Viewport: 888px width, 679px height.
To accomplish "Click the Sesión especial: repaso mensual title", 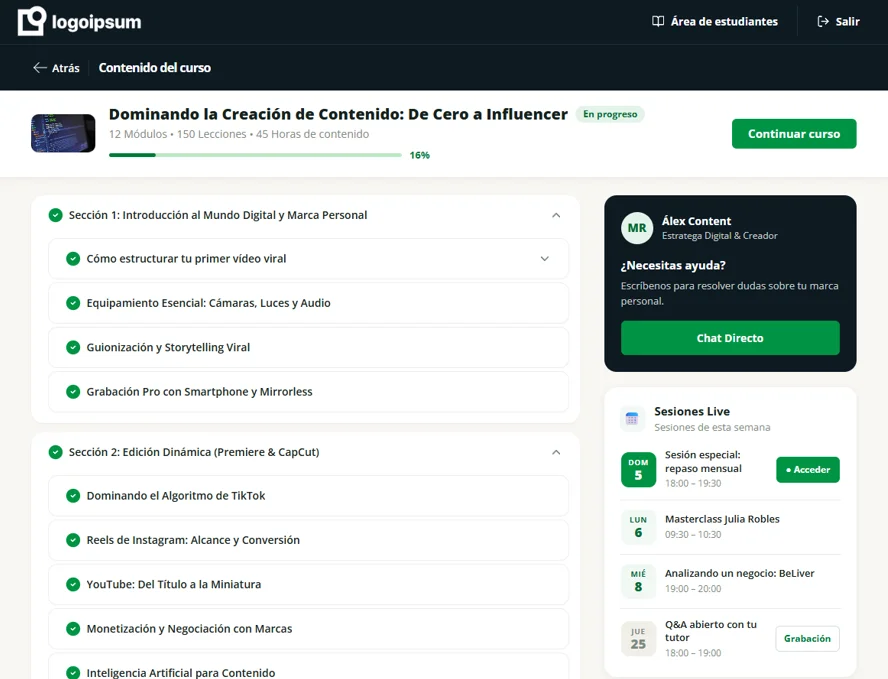I will (x=703, y=462).
